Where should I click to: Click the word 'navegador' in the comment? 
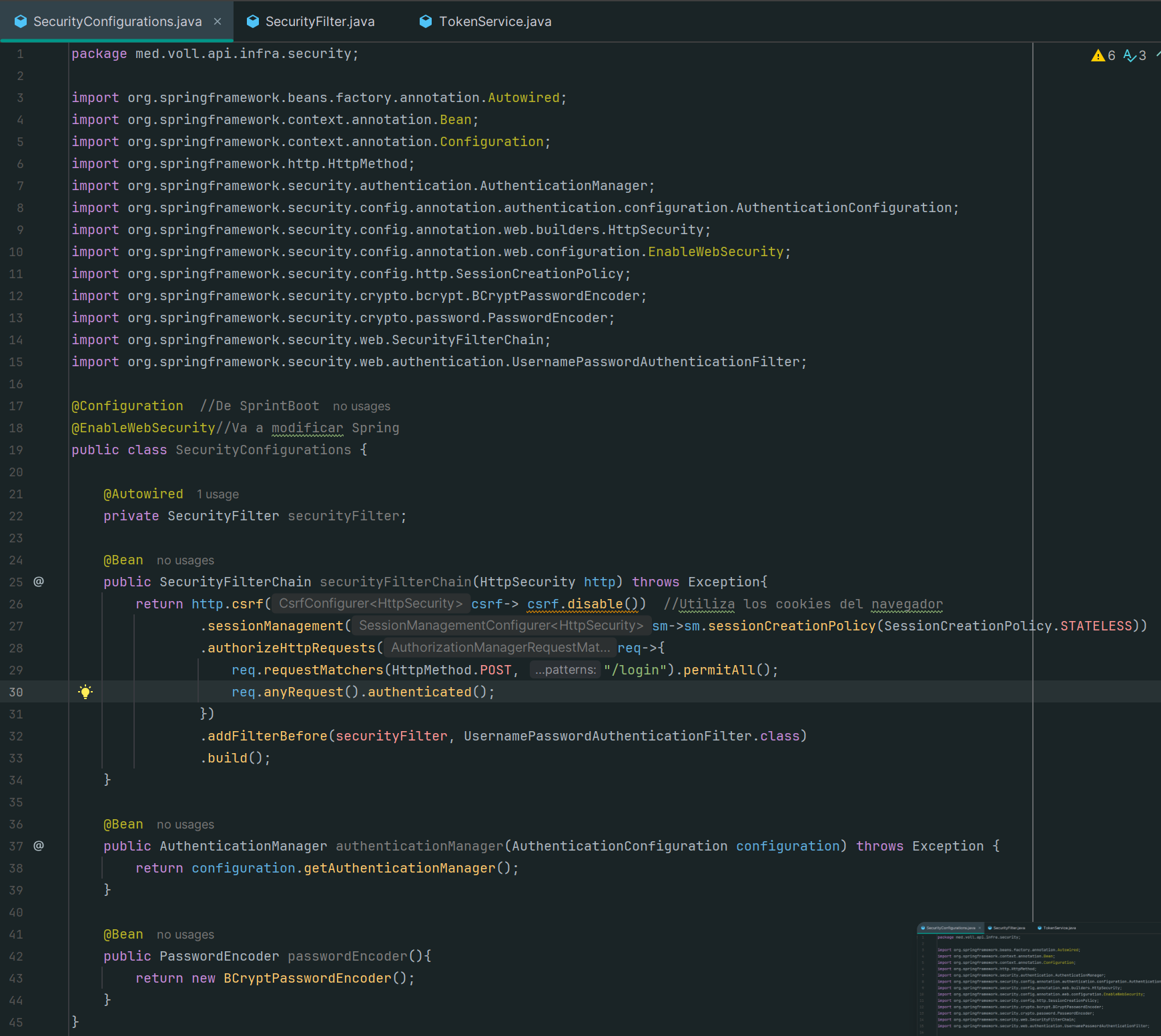[907, 604]
